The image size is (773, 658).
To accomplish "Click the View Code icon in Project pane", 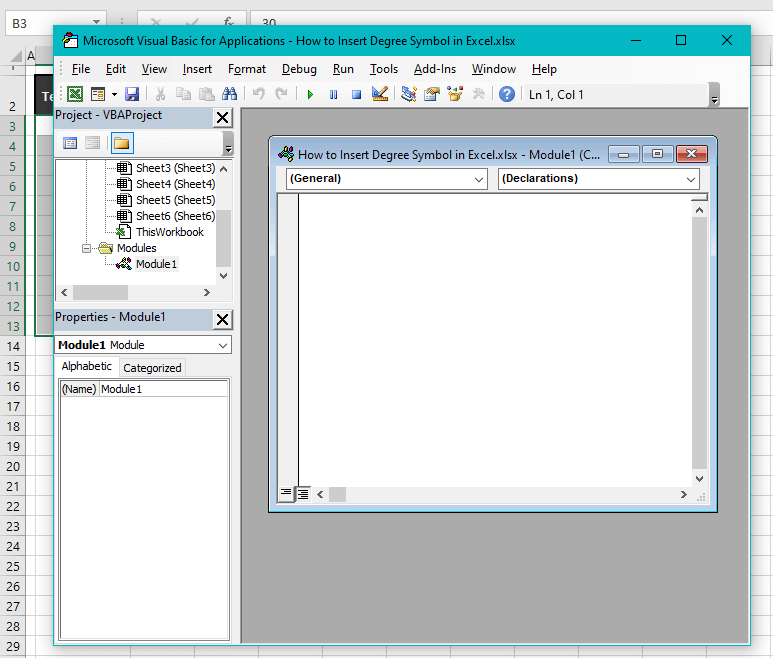I will coord(70,143).
